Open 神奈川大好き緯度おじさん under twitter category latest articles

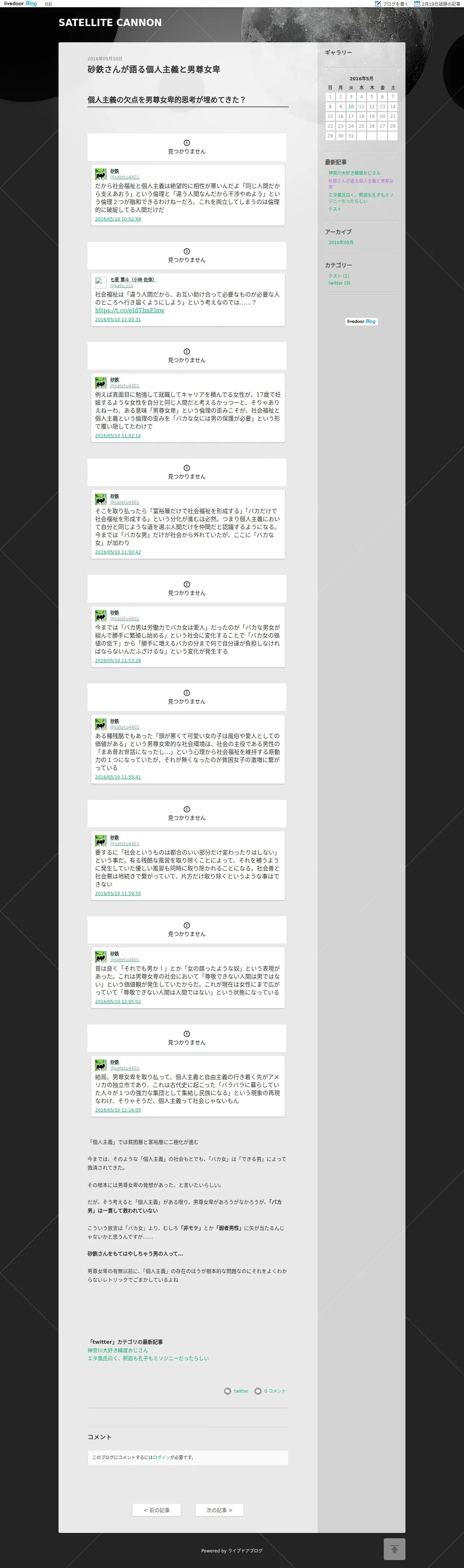pos(118,1350)
